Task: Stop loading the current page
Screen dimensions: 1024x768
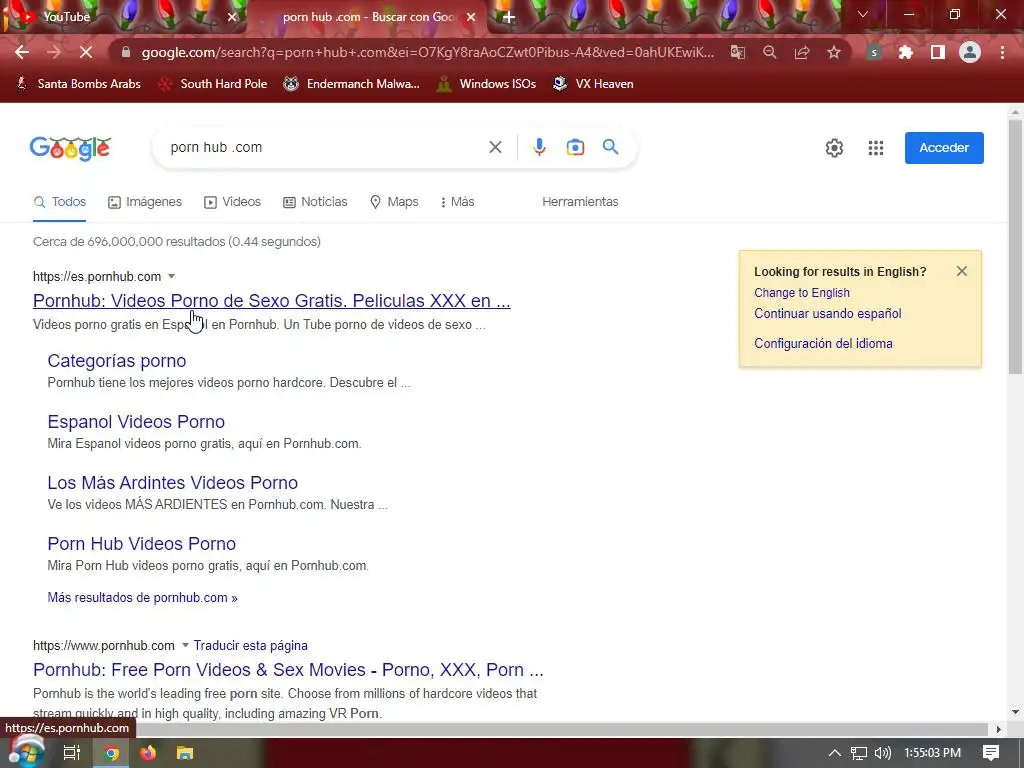Action: tap(86, 52)
